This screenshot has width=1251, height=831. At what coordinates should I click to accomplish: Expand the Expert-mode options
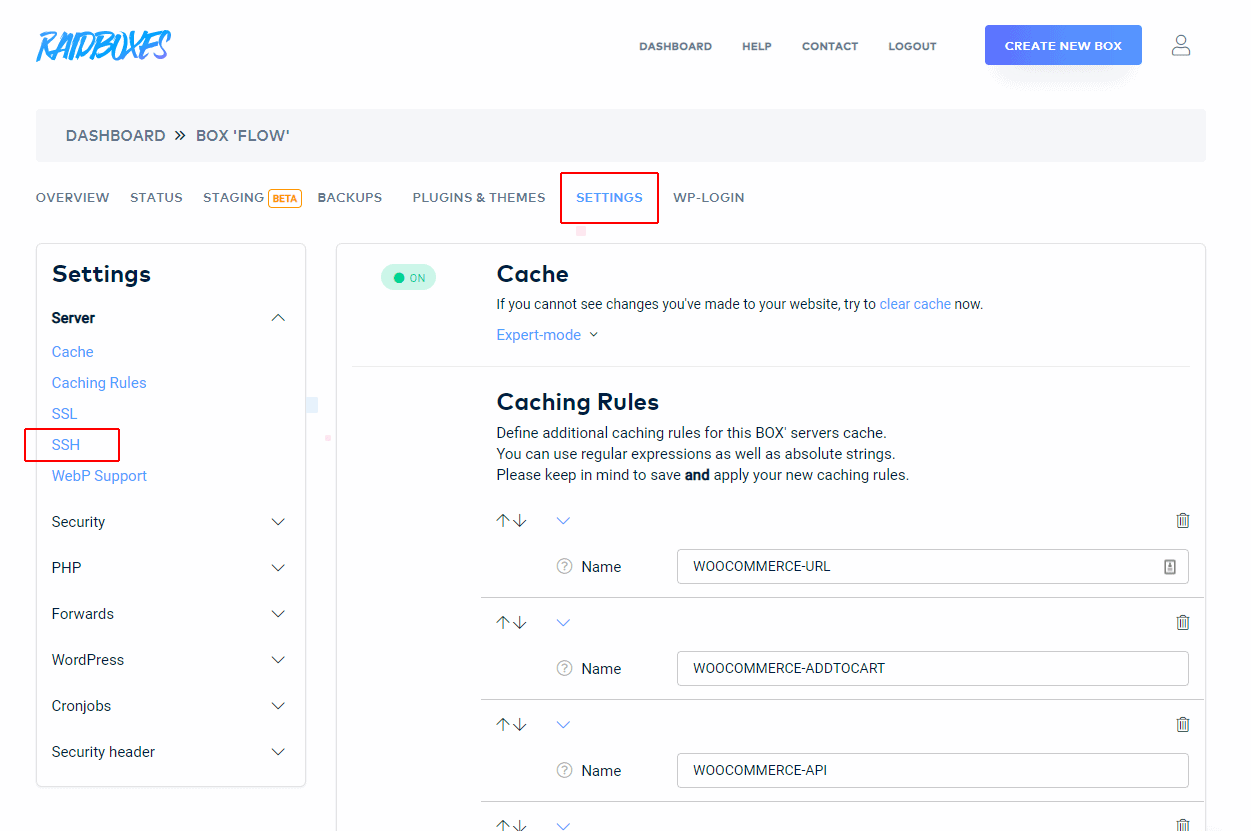tap(547, 335)
